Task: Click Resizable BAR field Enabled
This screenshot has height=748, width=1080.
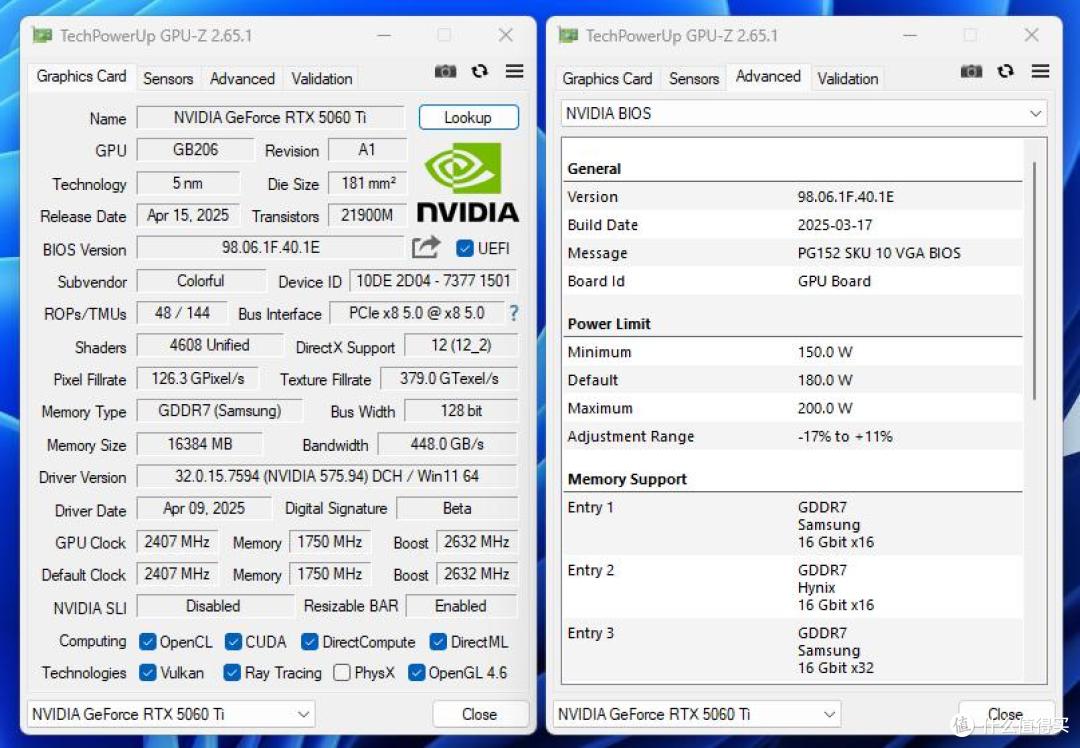Action: click(x=461, y=606)
